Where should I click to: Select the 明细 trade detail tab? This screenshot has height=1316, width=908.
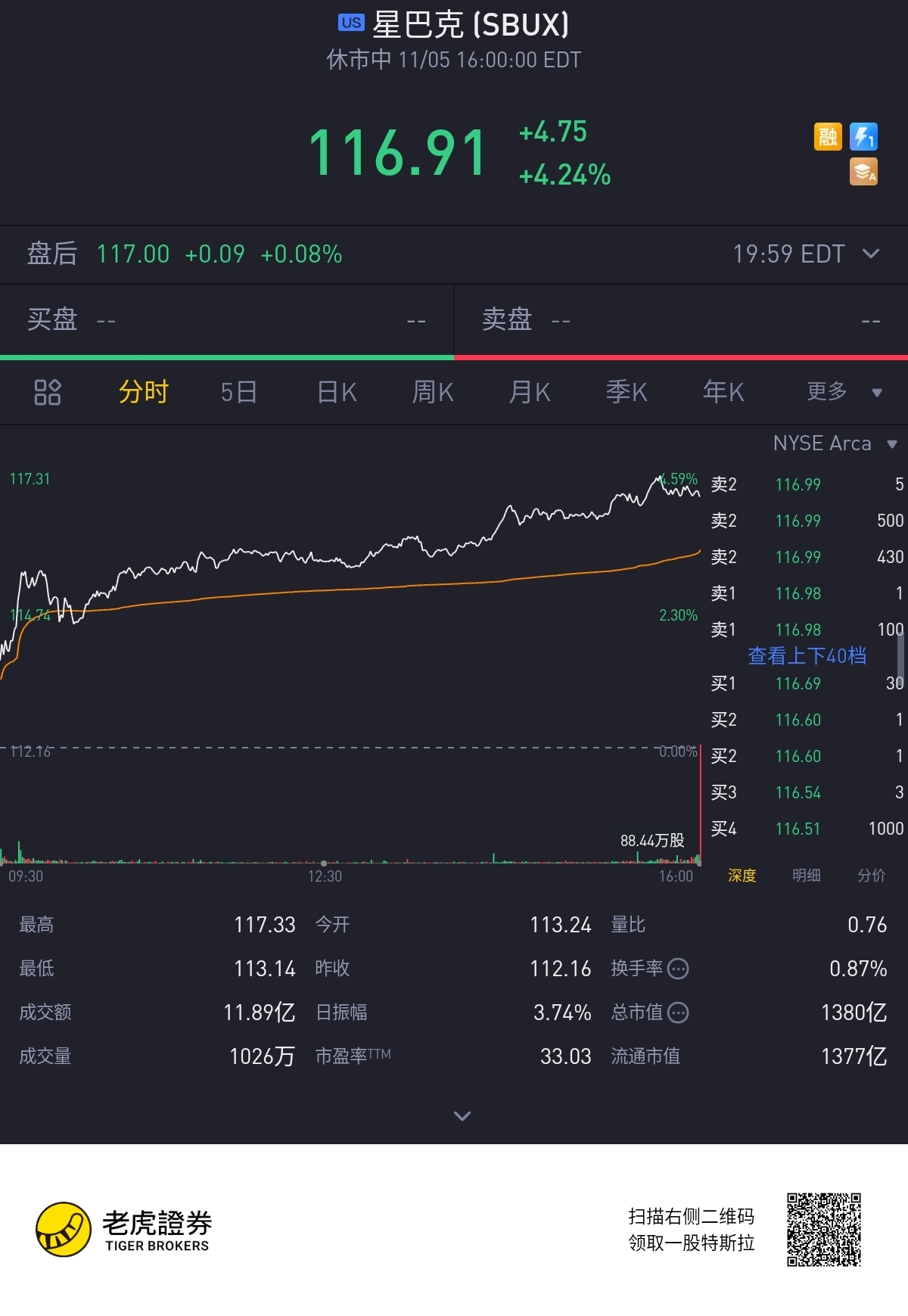(x=807, y=876)
